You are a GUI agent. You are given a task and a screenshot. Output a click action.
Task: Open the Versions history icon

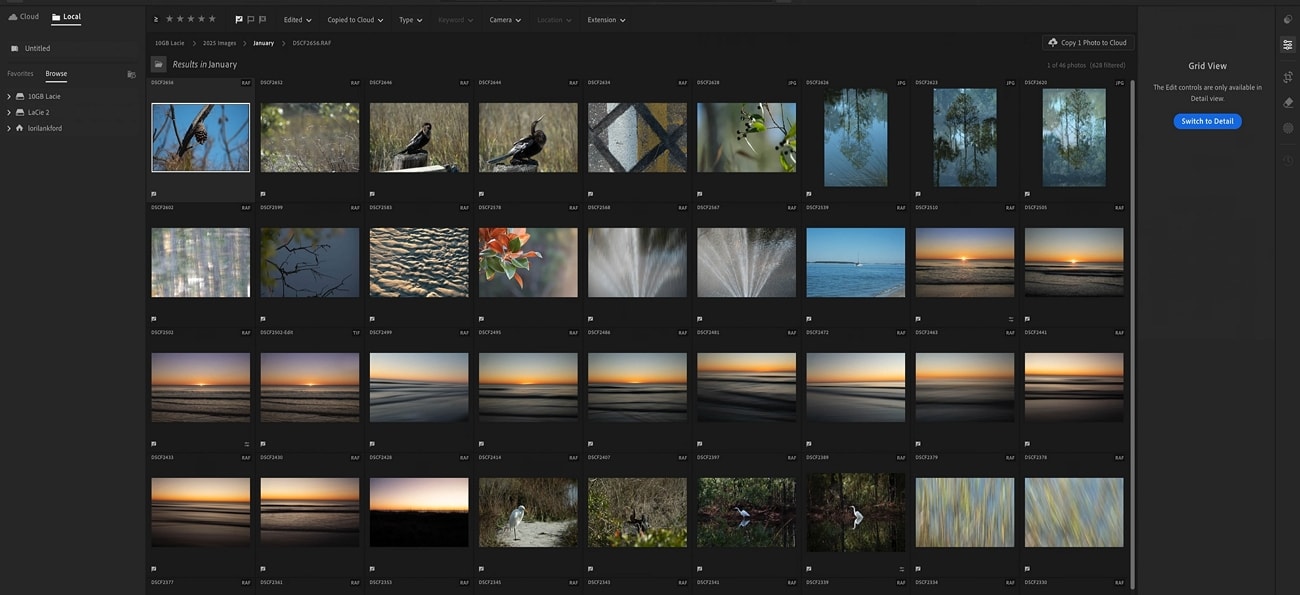tap(1288, 160)
